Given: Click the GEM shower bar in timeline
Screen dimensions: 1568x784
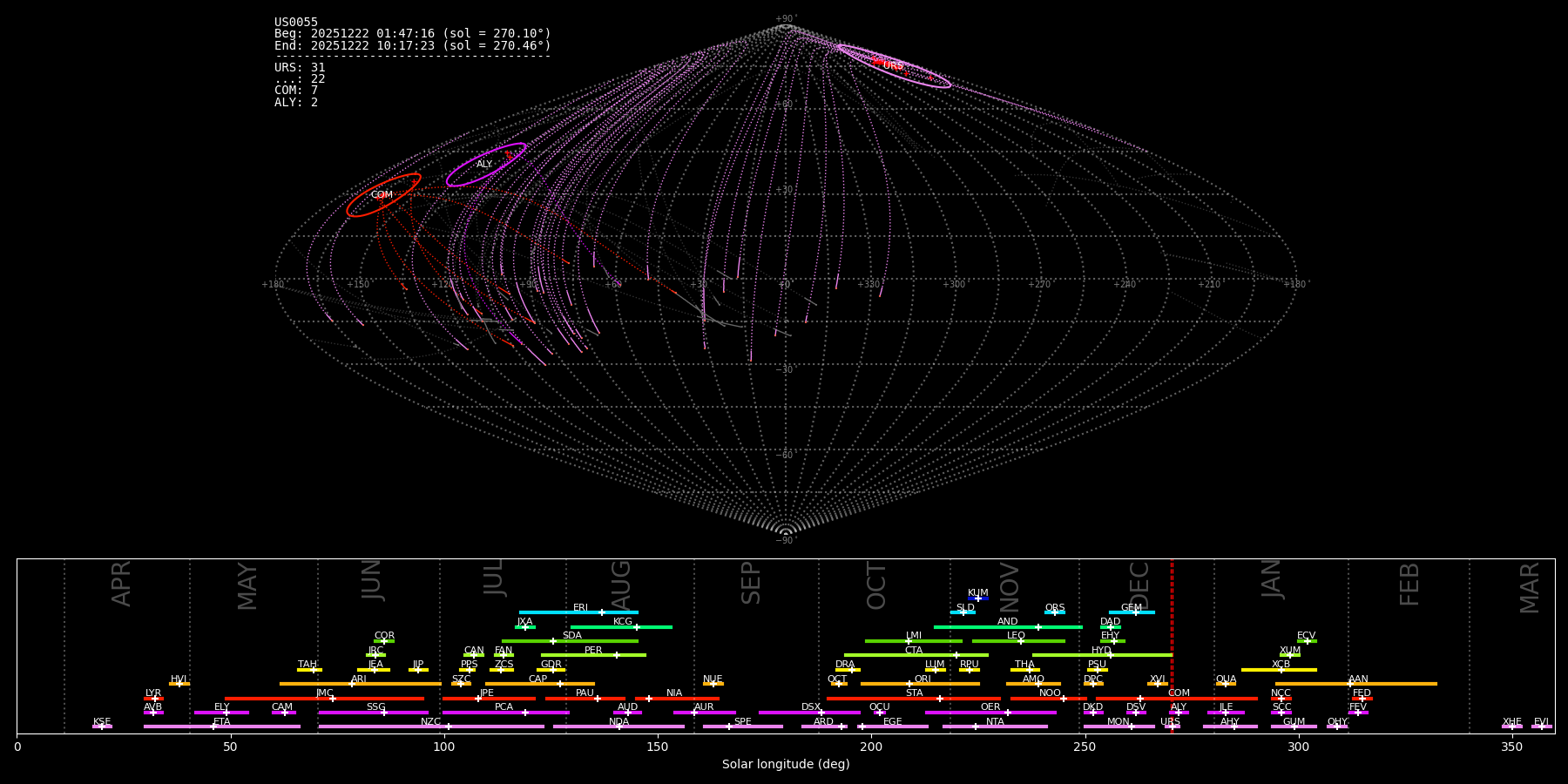Looking at the screenshot, I should click(1132, 612).
